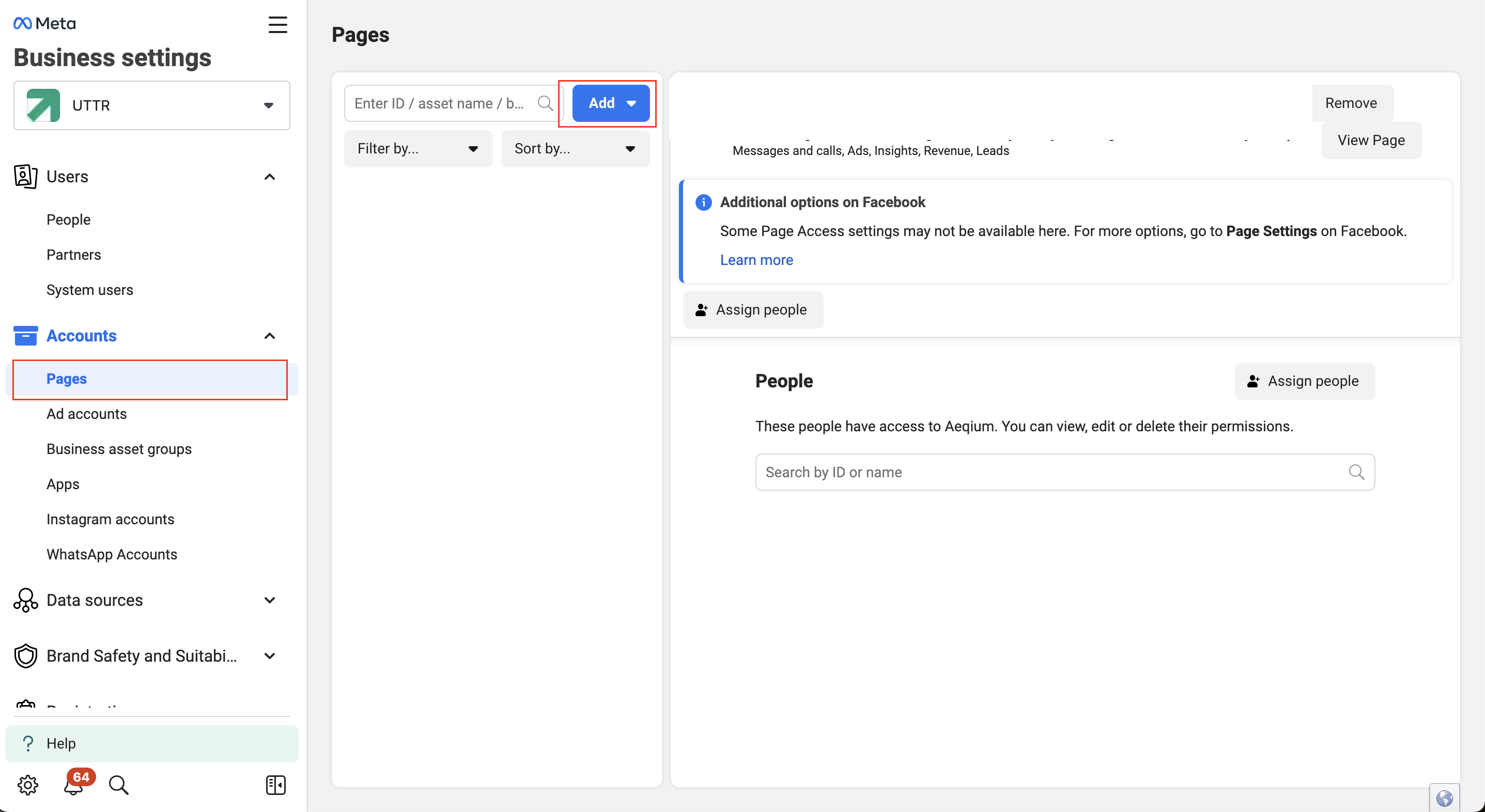This screenshot has width=1485, height=812.
Task: Click the Meta logo
Action: tap(44, 23)
